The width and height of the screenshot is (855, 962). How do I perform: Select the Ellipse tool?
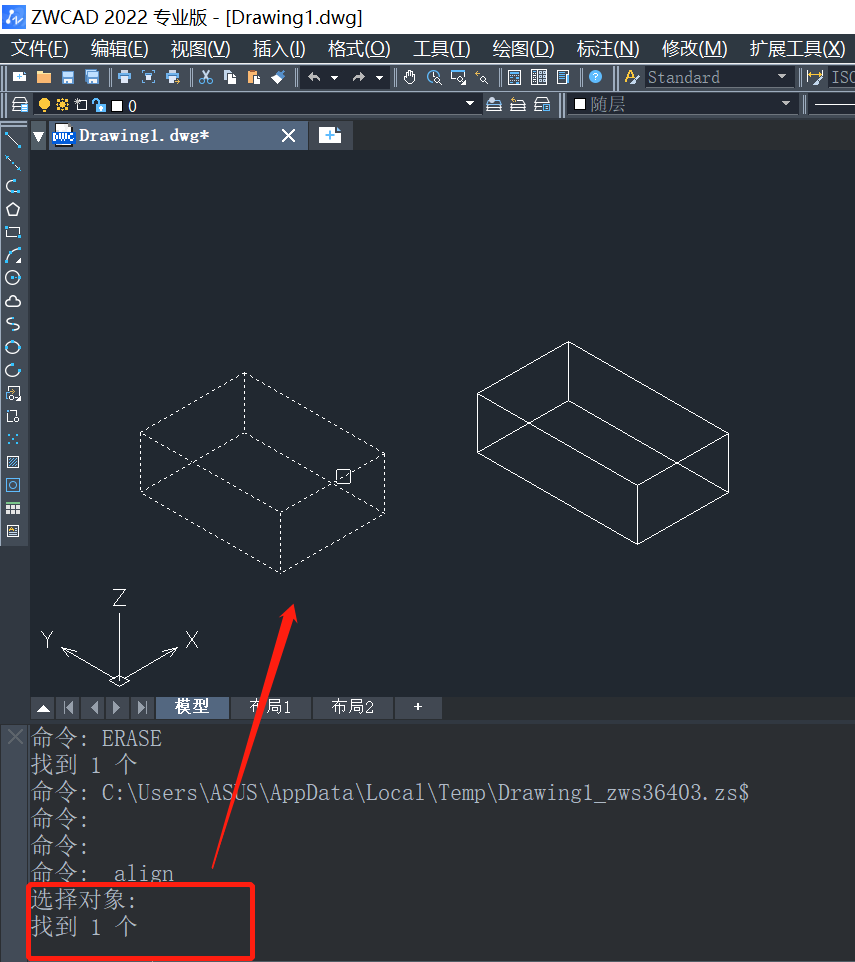[x=13, y=347]
